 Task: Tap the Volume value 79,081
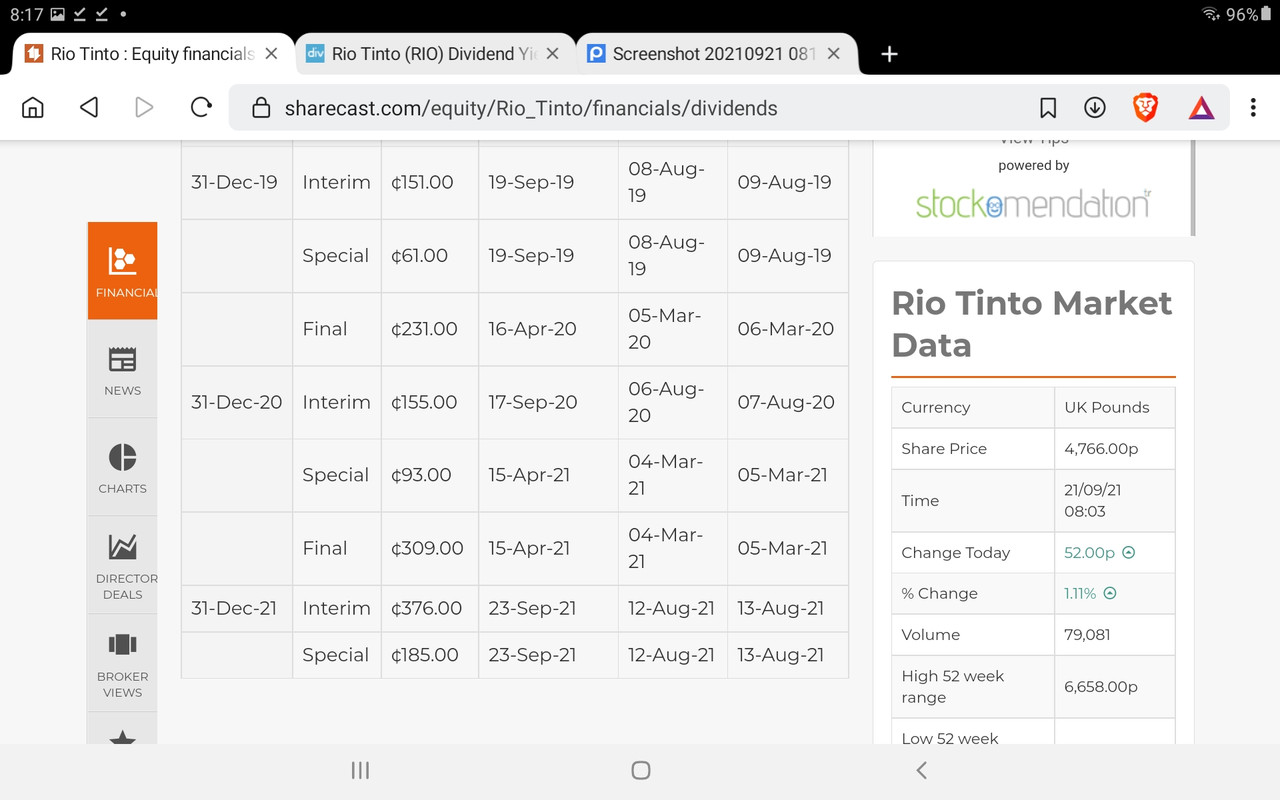[1087, 634]
